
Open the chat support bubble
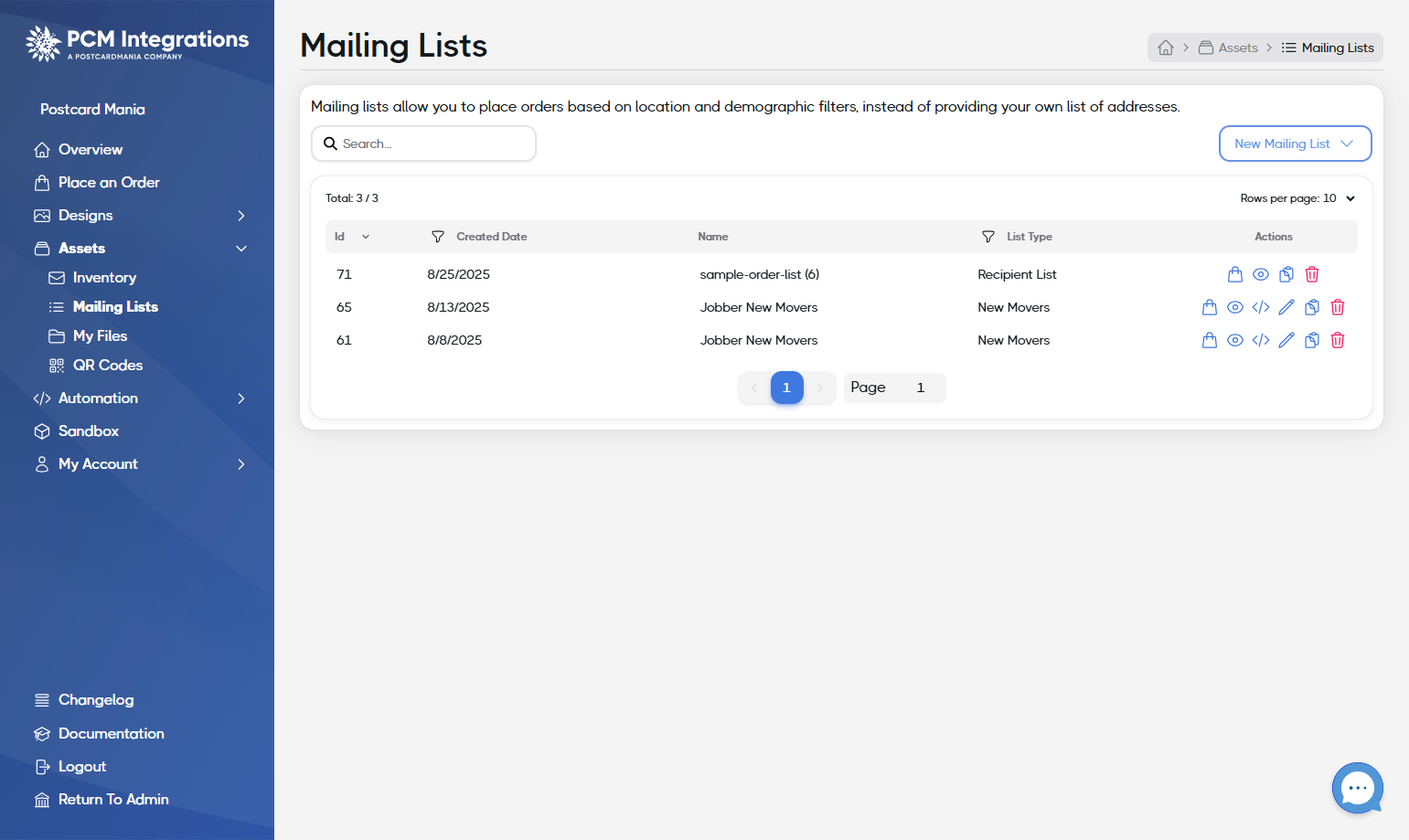(1358, 788)
